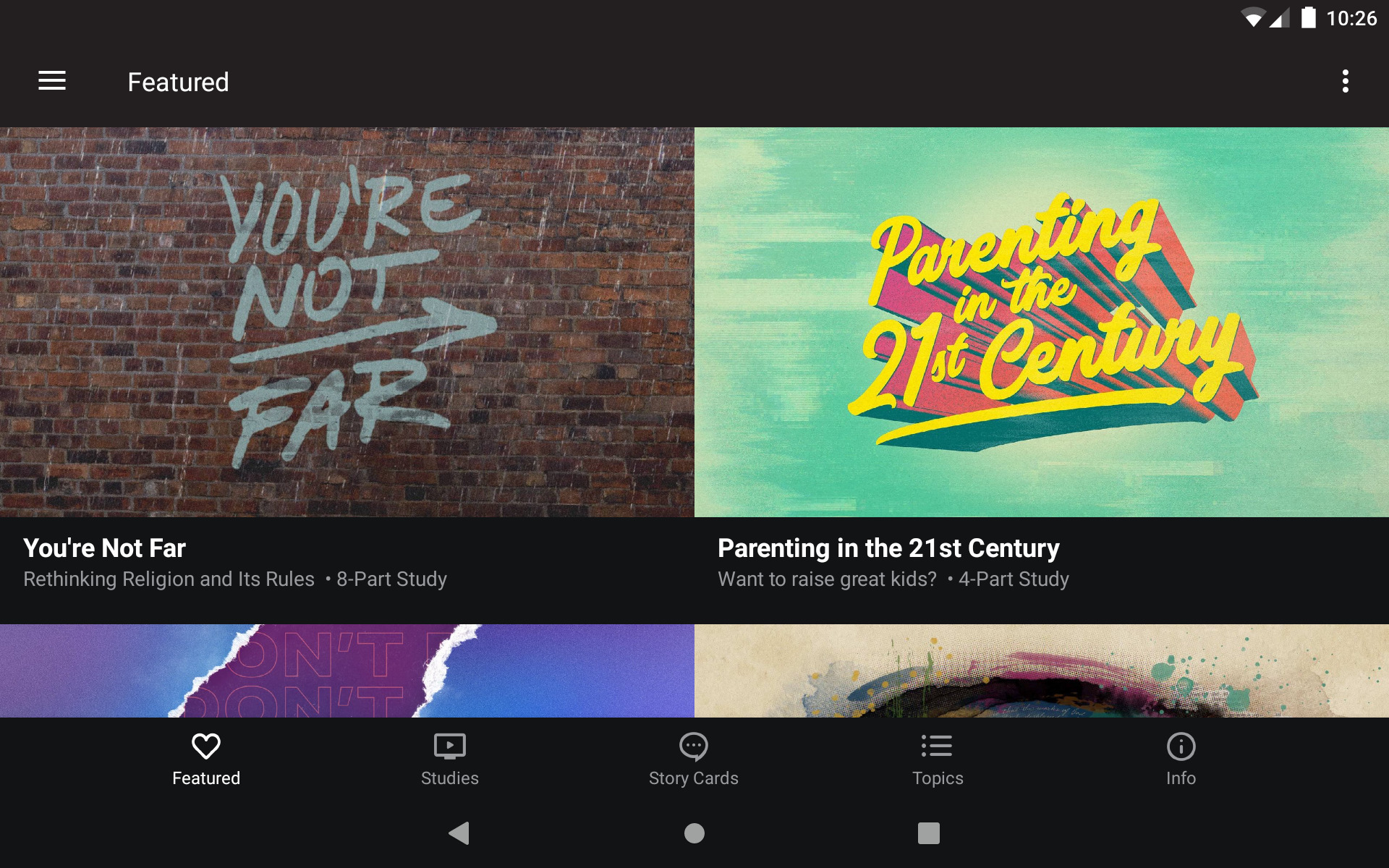Open the three-dot overflow menu
1389x868 pixels.
point(1345,81)
